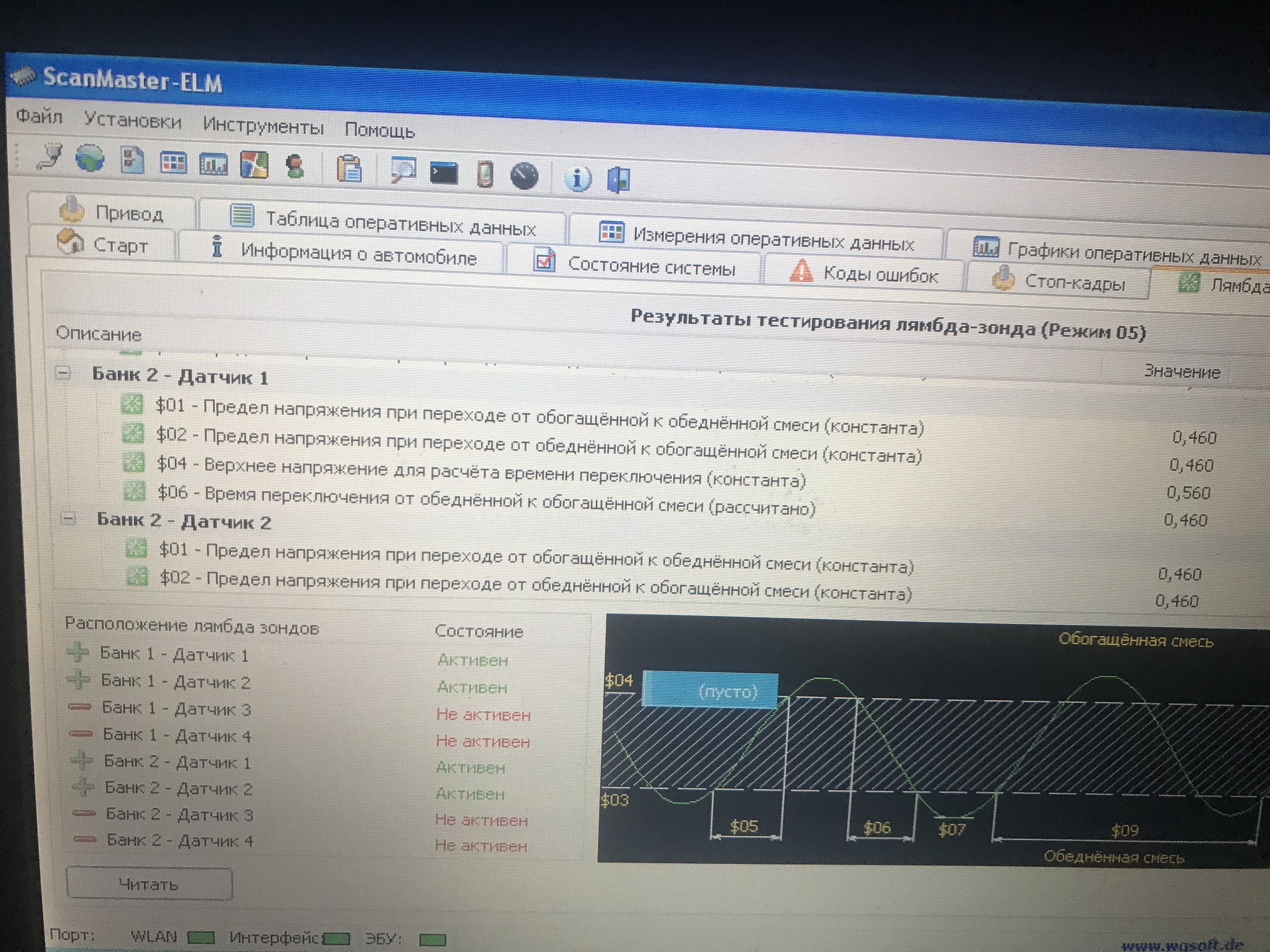The width and height of the screenshot is (1270, 952).
Task: Open the Инструменты menu
Action: pos(263,126)
